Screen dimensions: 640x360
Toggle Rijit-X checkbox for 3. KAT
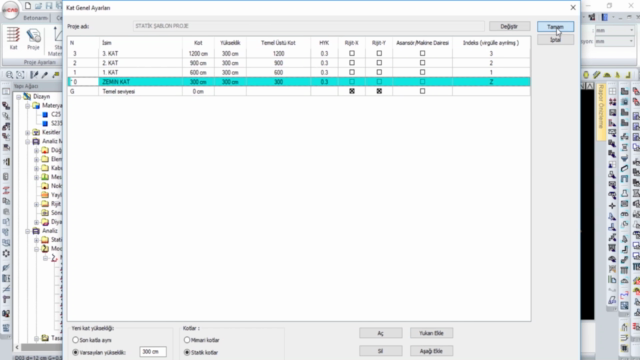[352, 53]
